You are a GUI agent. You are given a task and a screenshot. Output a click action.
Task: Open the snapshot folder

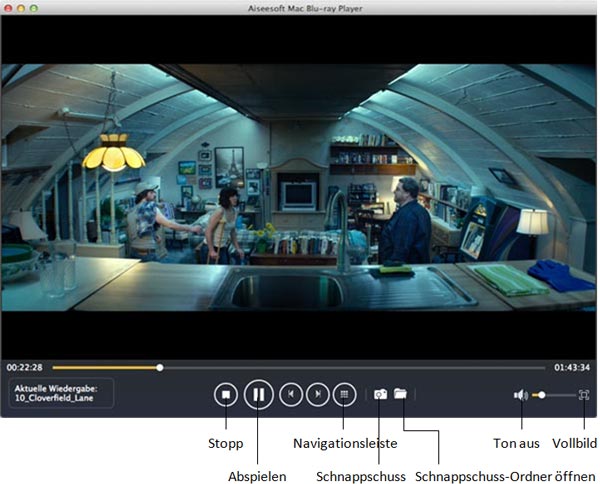(x=400, y=393)
